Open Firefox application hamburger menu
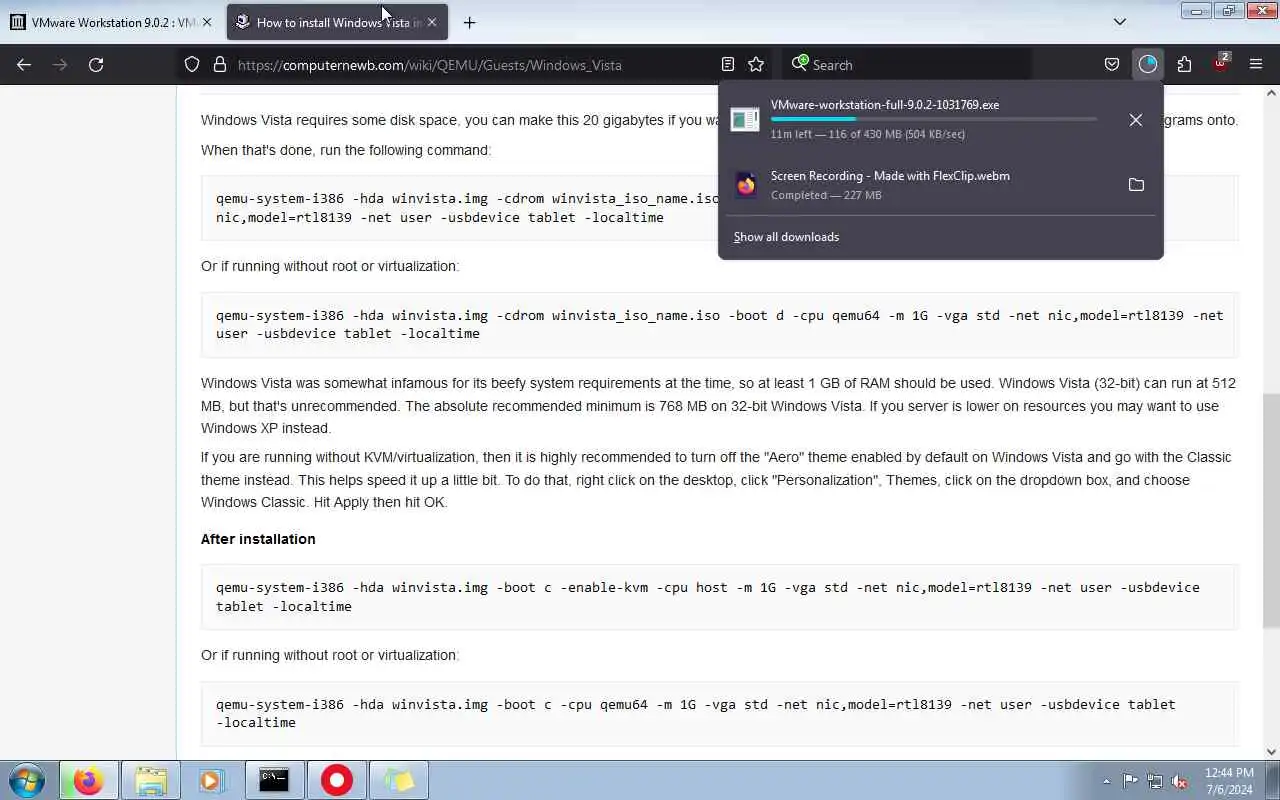This screenshot has width=1280, height=800. pos(1256,64)
